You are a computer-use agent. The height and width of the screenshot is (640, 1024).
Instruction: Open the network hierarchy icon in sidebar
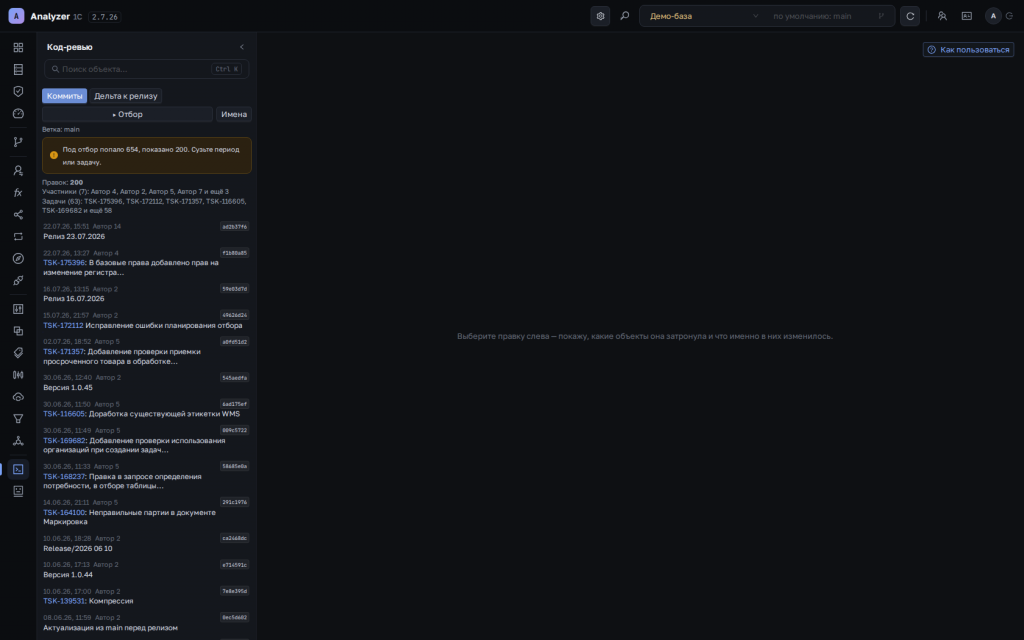[18, 441]
